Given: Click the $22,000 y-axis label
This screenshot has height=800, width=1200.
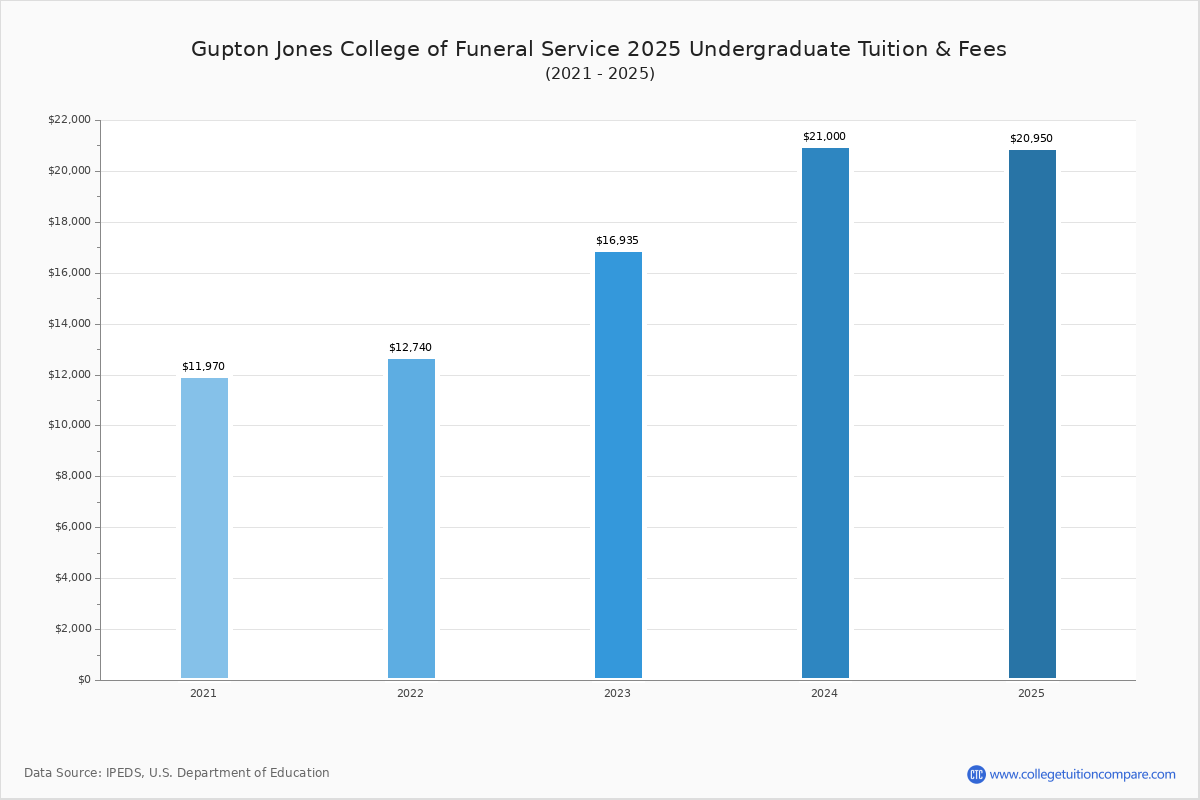Looking at the screenshot, I should click(x=69, y=120).
